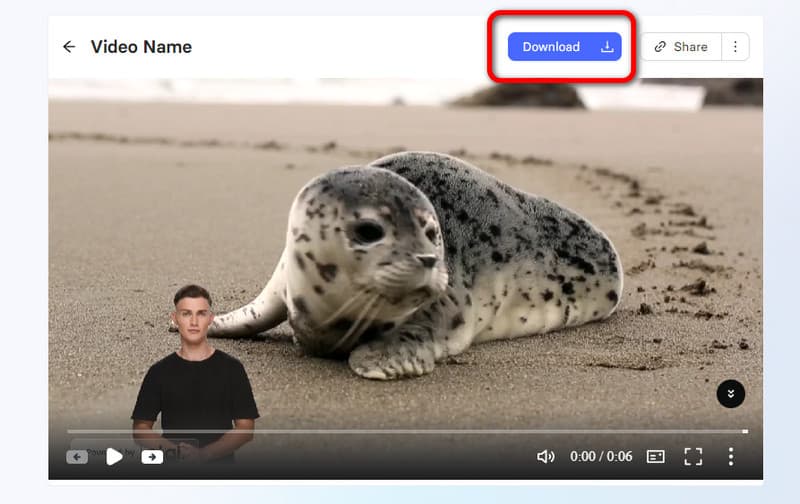Click the 0:00 / 0:06 time display
The width and height of the screenshot is (800, 504).
click(601, 456)
